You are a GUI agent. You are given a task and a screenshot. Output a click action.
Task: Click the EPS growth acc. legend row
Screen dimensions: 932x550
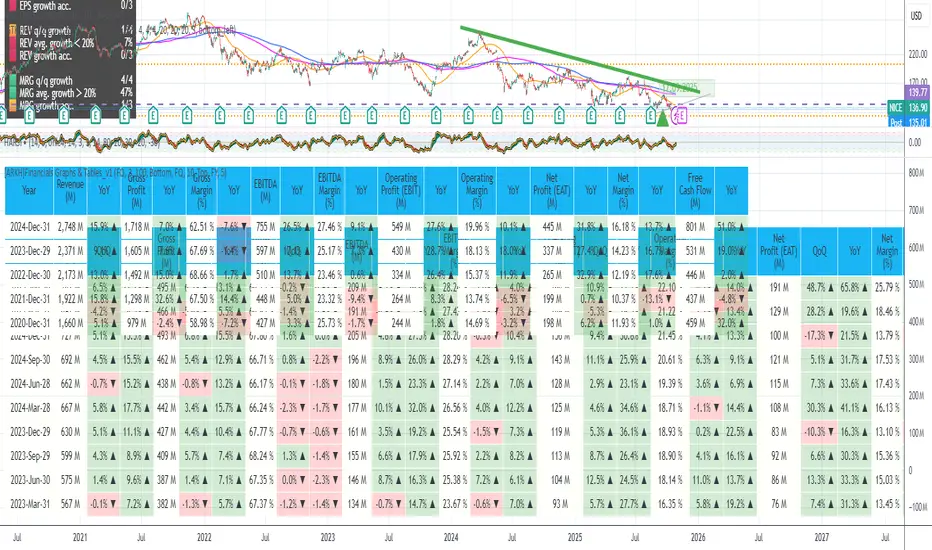pyautogui.click(x=70, y=6)
